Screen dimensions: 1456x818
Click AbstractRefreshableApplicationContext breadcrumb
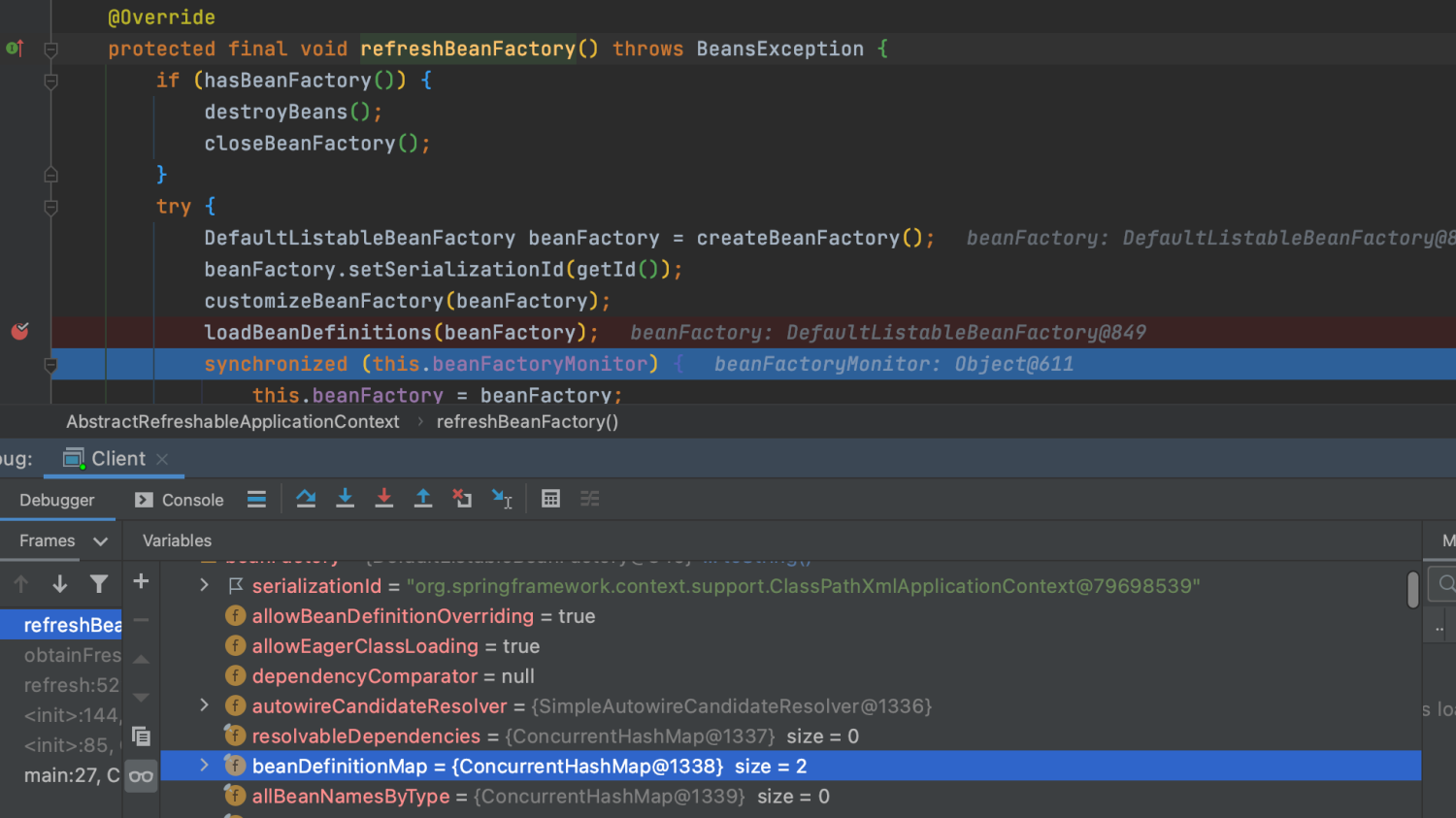[233, 422]
